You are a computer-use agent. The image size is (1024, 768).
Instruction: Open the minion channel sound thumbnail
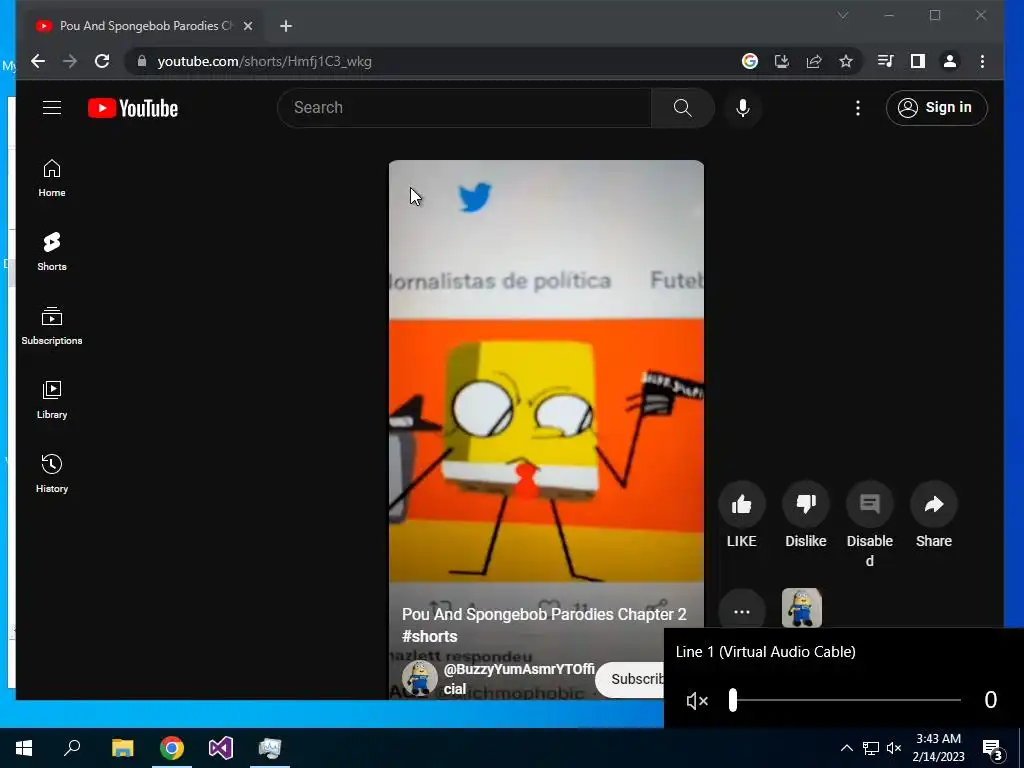pos(801,608)
